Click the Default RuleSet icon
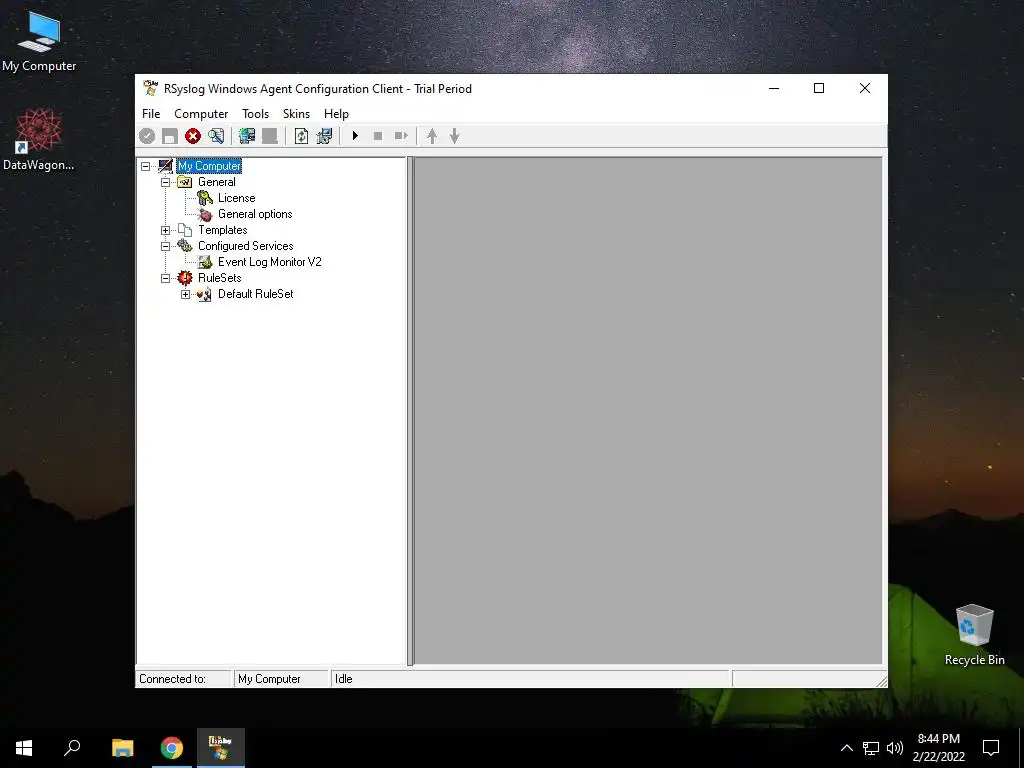The height and width of the screenshot is (768, 1024). point(204,295)
